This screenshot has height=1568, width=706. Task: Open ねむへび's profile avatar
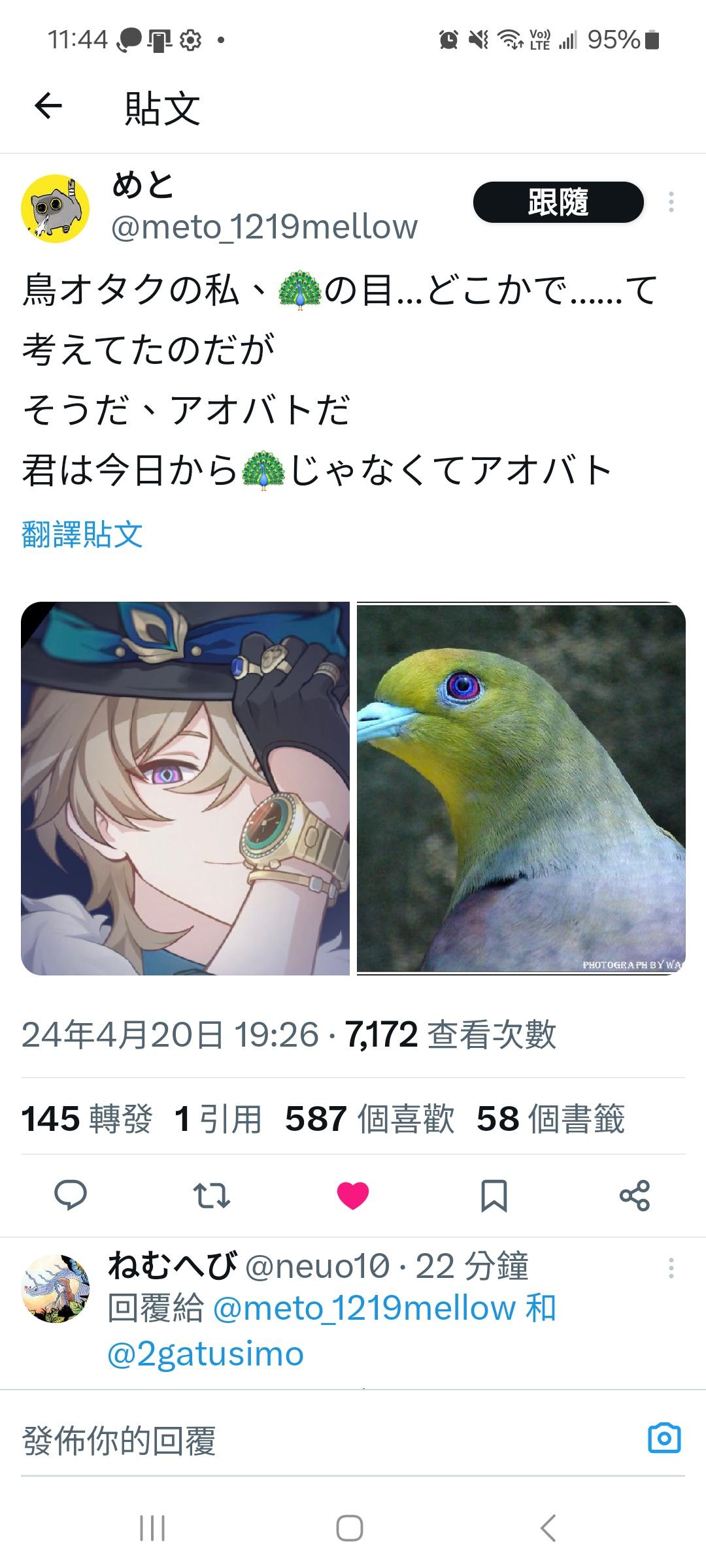click(56, 1289)
